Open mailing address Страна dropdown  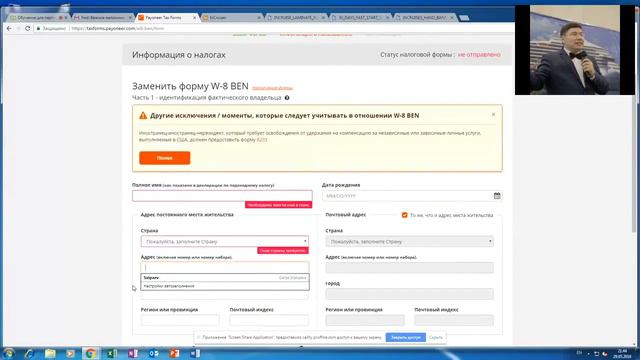[x=409, y=242]
